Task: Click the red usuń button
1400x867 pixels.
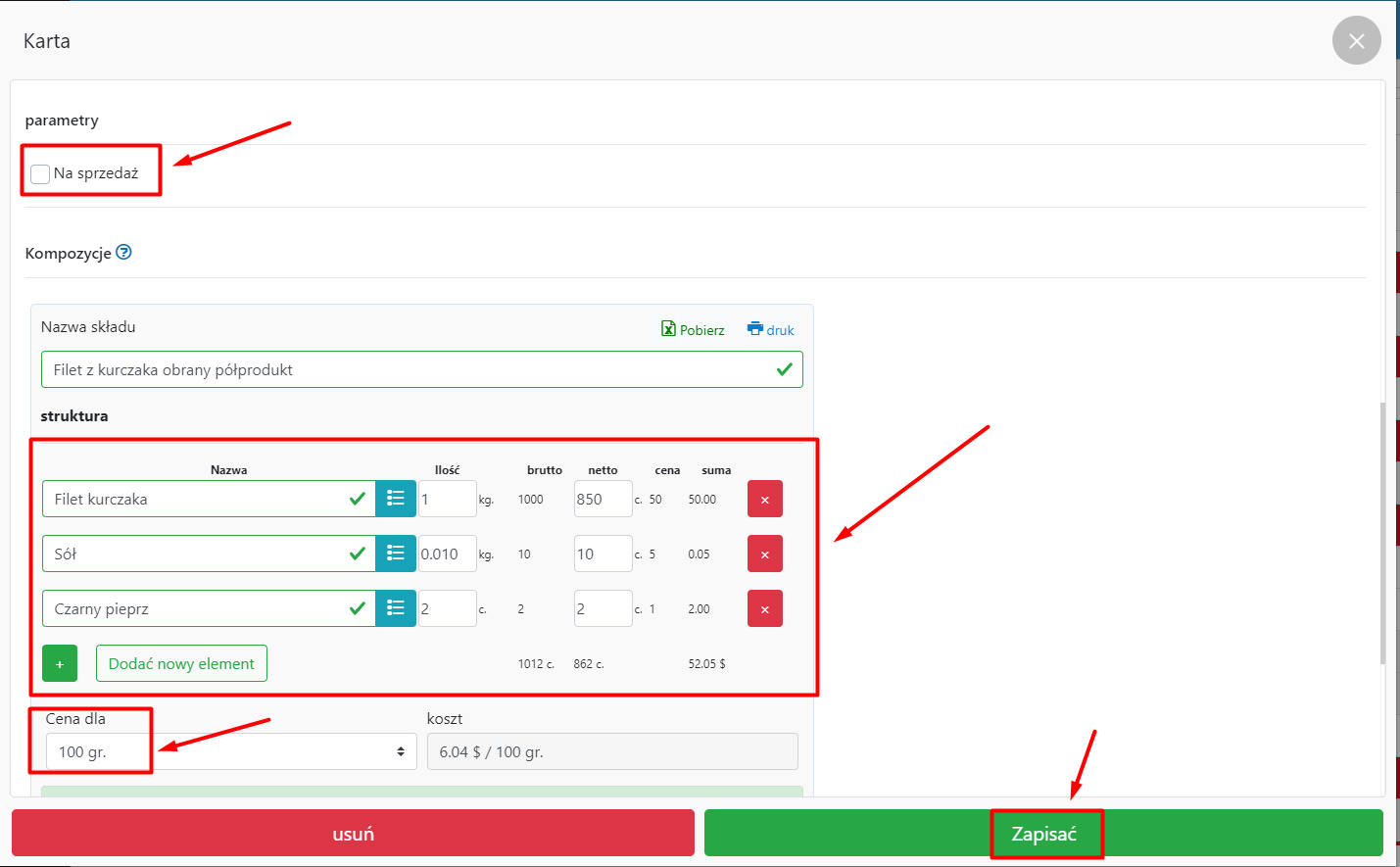Action: [x=353, y=834]
